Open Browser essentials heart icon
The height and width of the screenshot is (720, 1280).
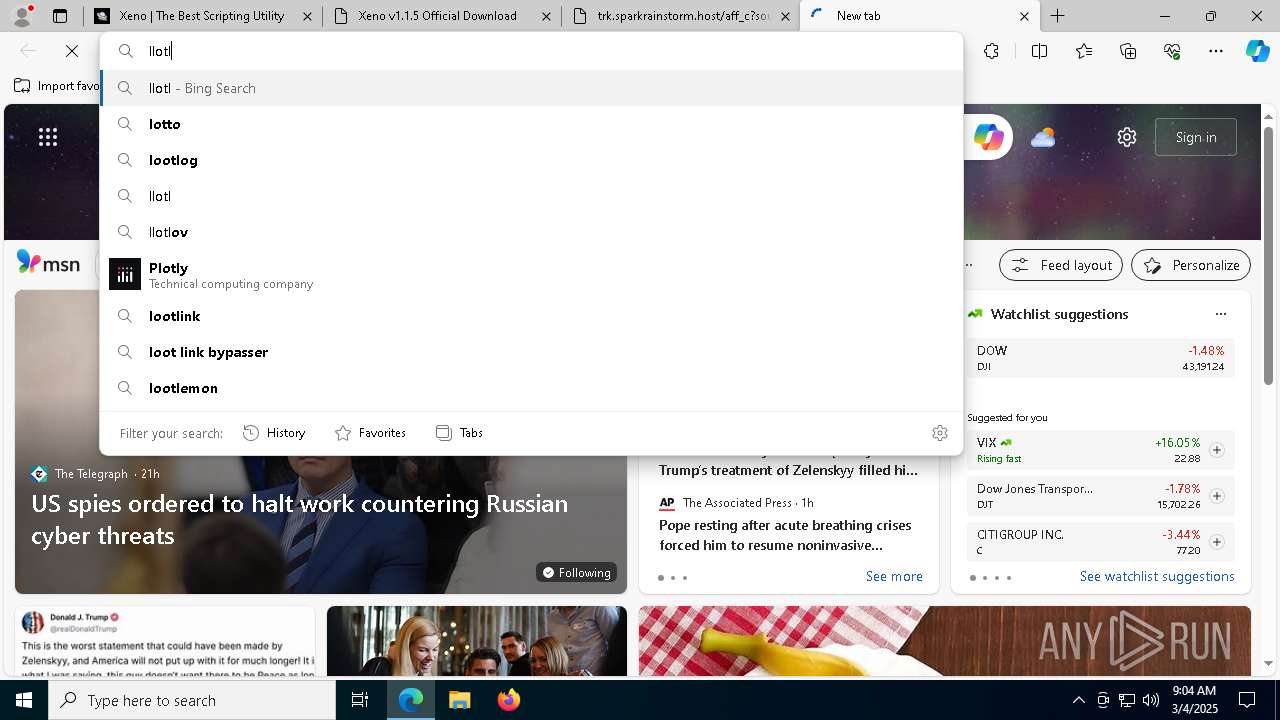pos(1172,51)
